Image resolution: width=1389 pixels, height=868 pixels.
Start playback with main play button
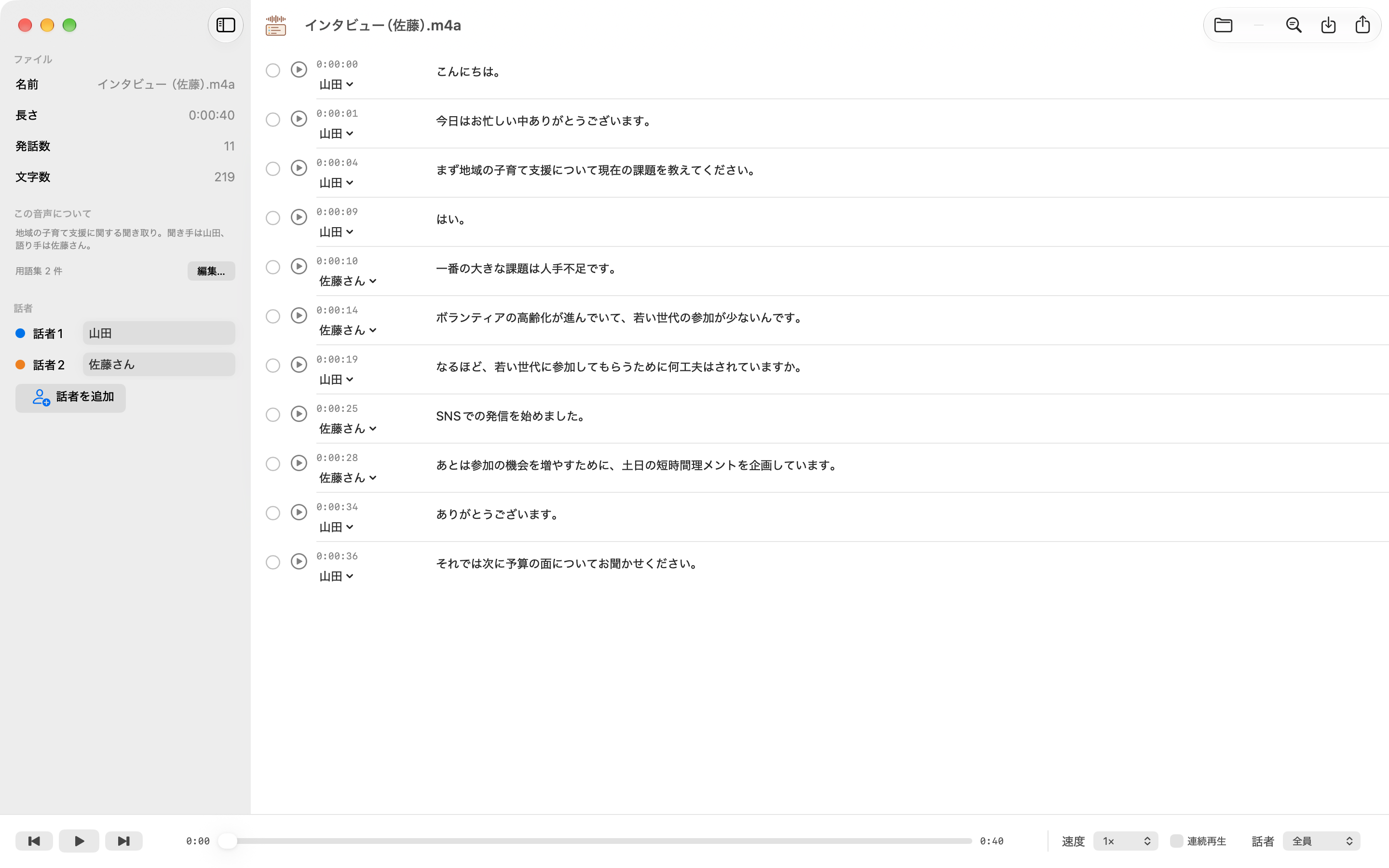(x=79, y=841)
